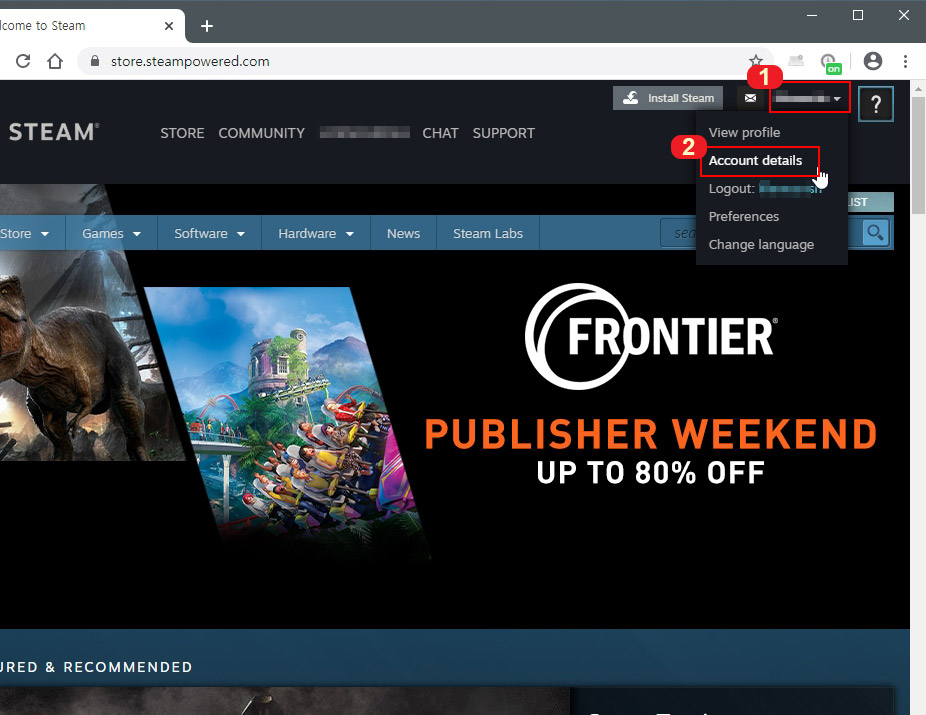Click the store search magnifier icon
This screenshot has width=926, height=715.
coord(875,233)
